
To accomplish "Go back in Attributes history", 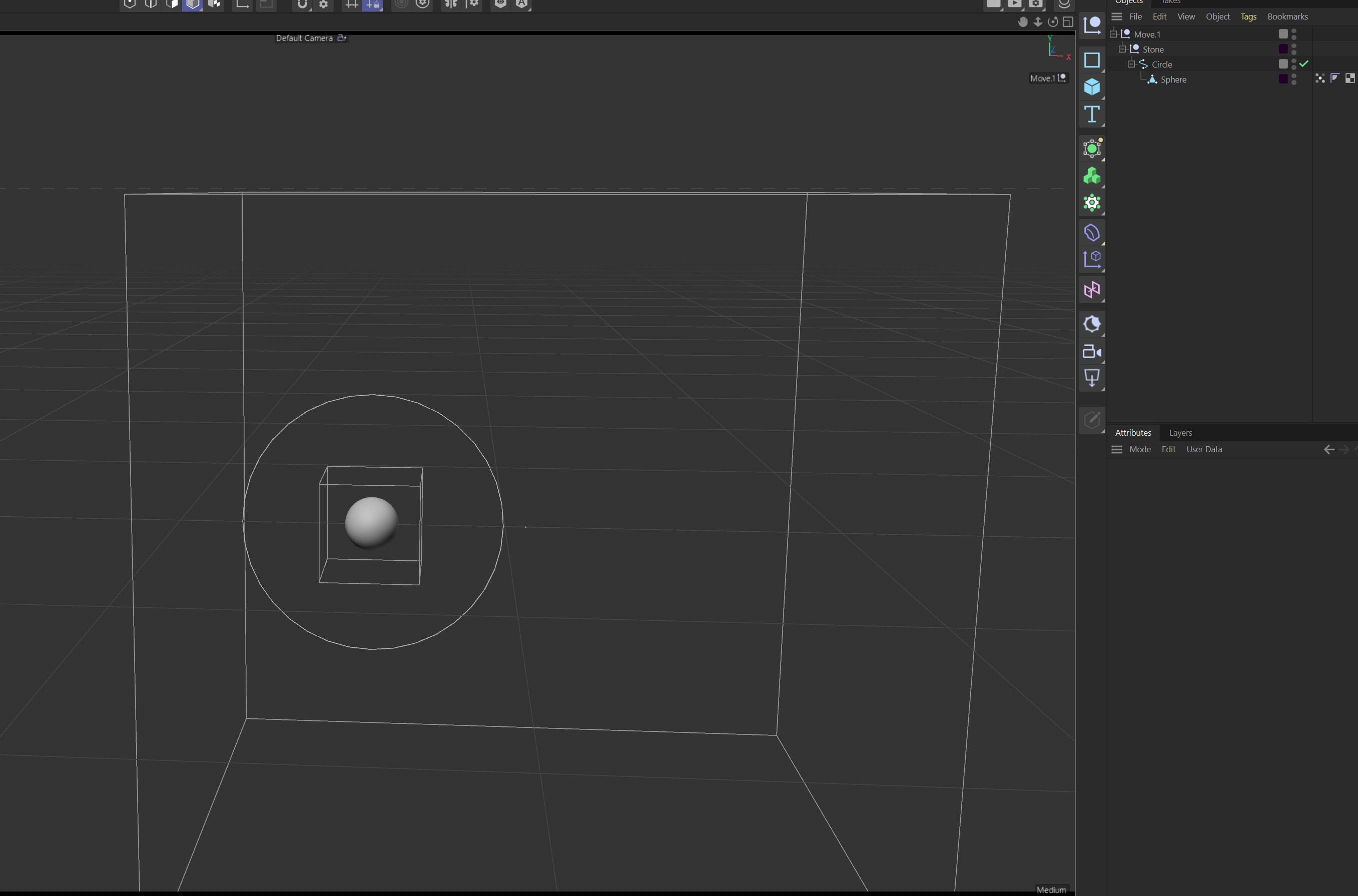I will pos(1329,450).
